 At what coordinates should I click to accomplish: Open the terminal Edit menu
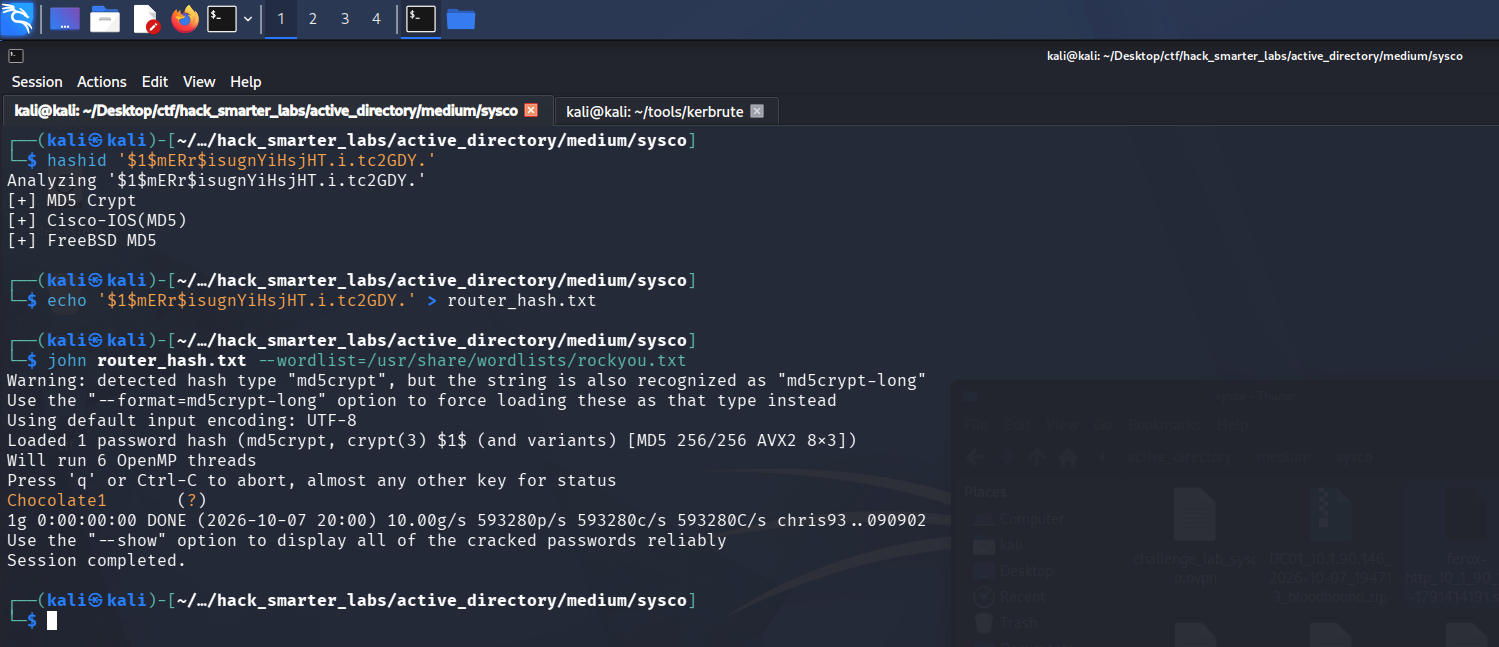click(x=155, y=82)
